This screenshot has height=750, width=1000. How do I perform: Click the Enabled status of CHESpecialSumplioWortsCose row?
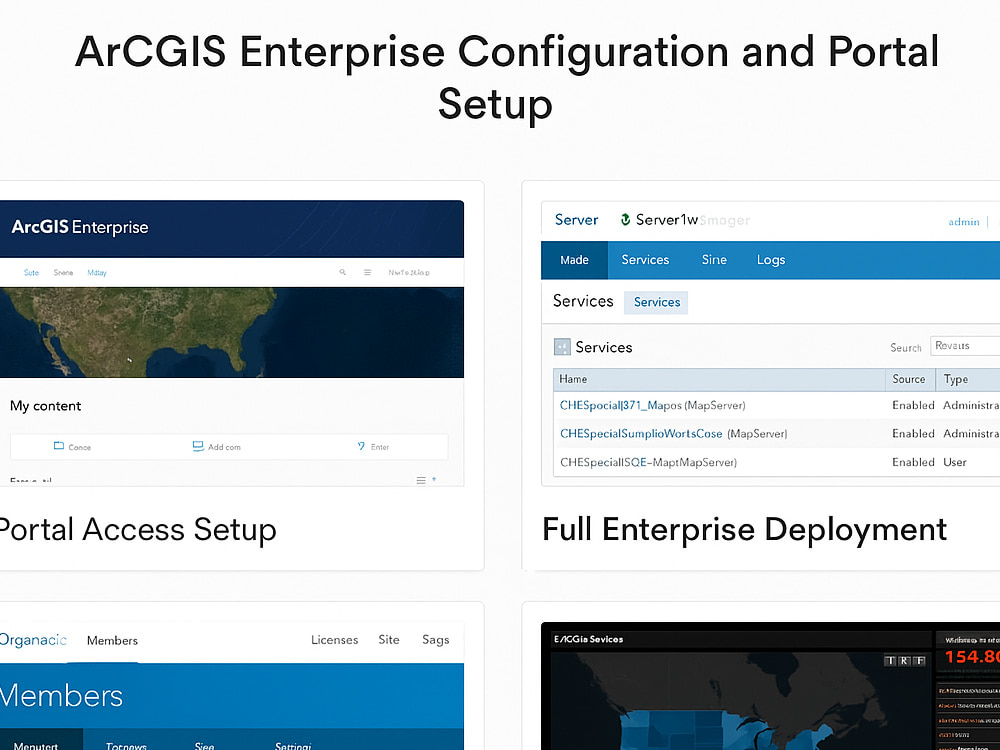click(913, 434)
